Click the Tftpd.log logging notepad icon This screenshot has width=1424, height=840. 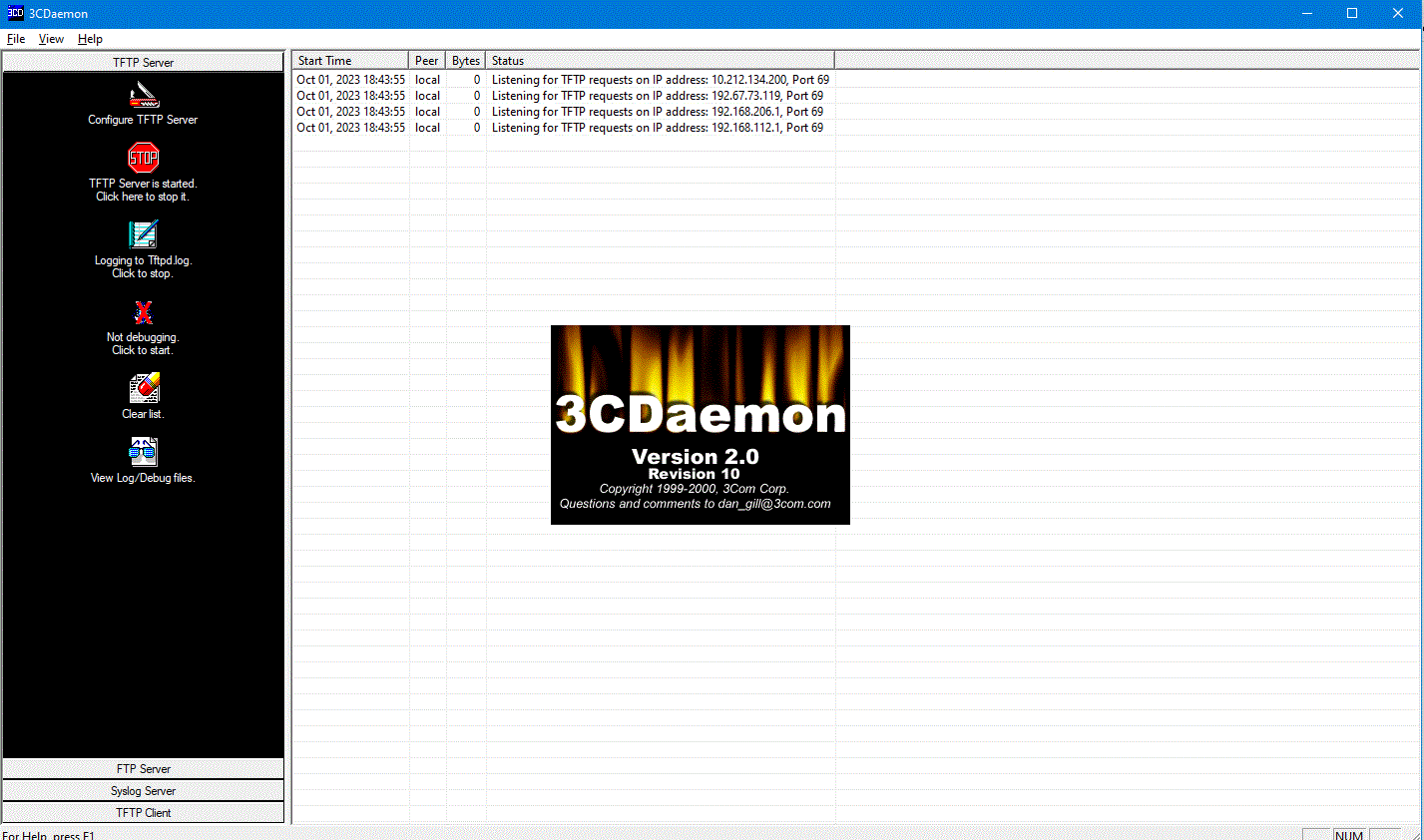click(144, 234)
